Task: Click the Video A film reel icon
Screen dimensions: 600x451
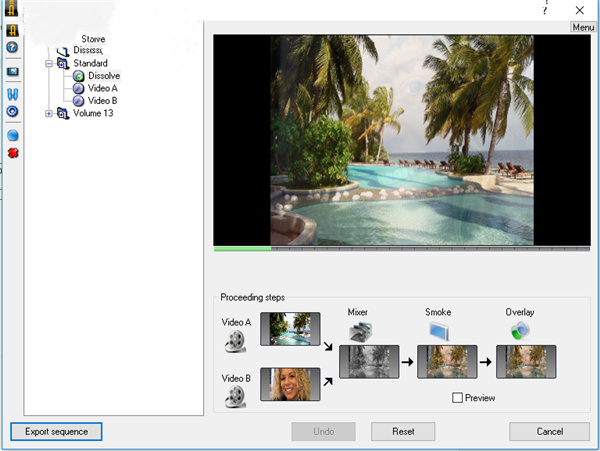Action: pyautogui.click(x=237, y=344)
